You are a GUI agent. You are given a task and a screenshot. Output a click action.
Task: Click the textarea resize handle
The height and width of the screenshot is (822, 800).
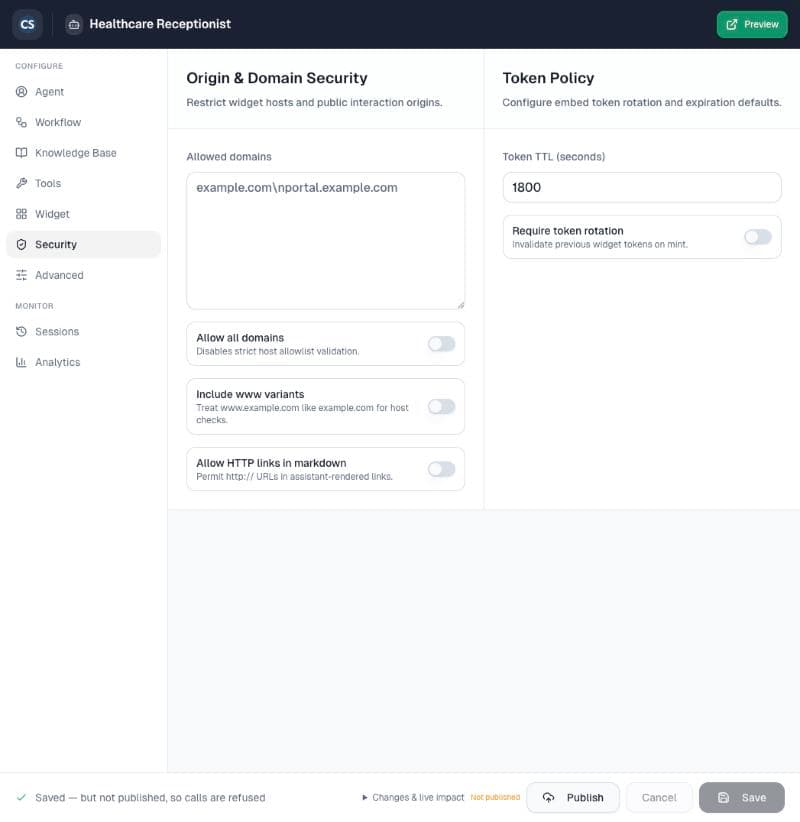pos(460,305)
